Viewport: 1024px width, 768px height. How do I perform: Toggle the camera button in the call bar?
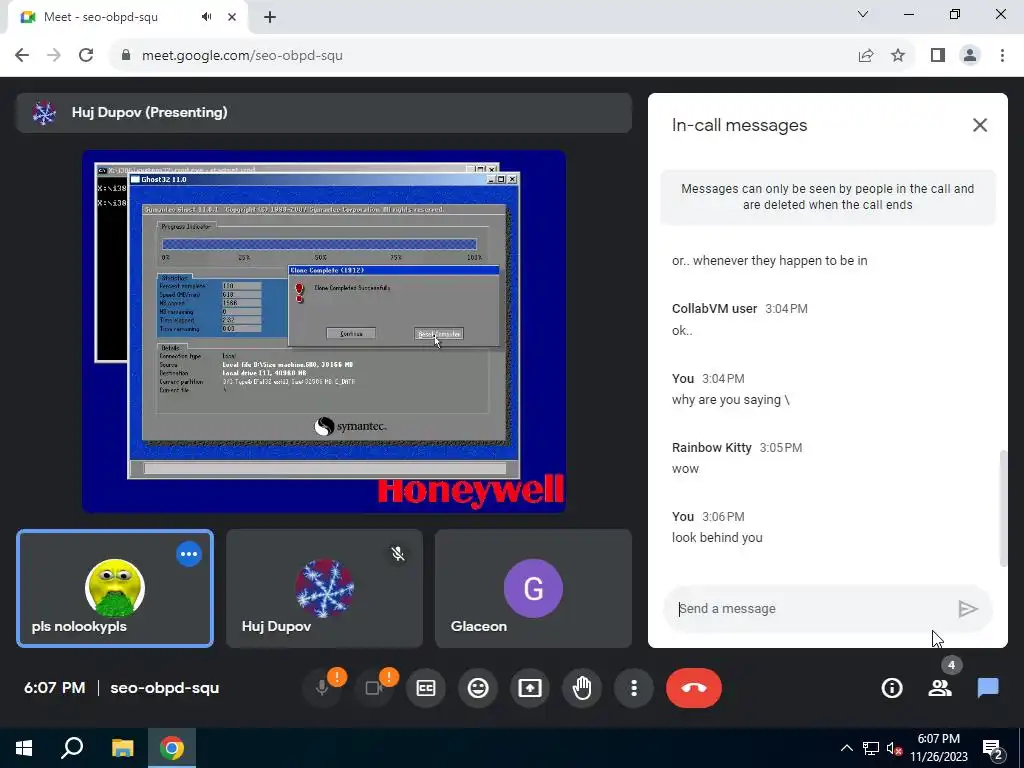(374, 688)
